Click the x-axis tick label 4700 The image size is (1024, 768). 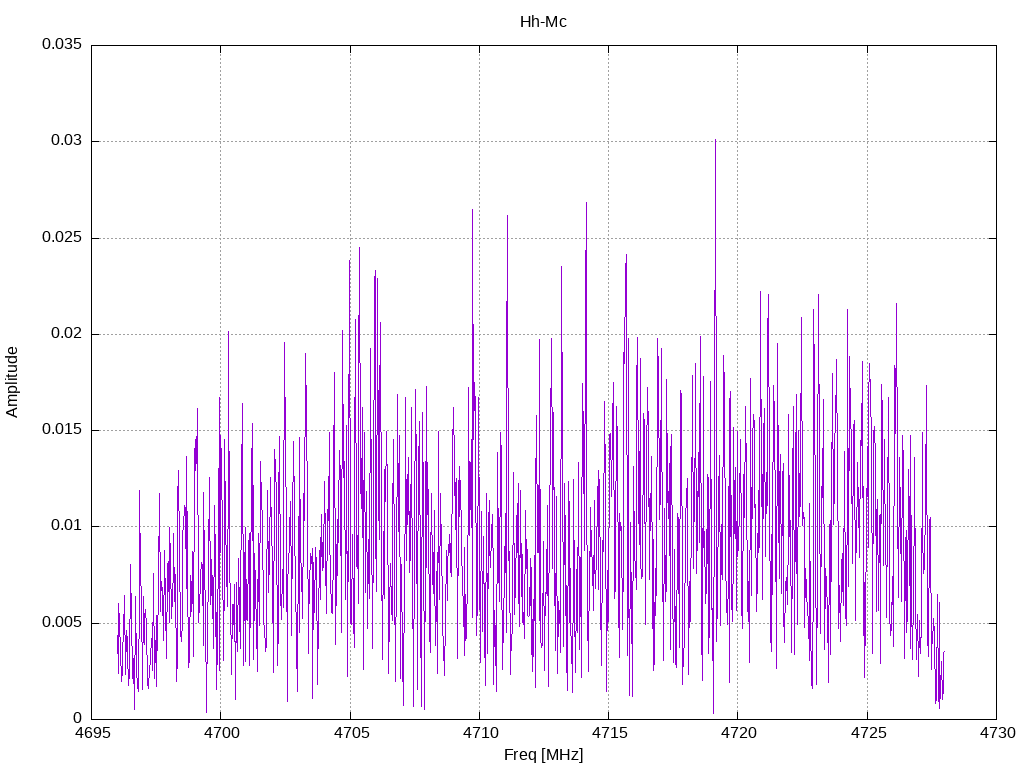pos(221,733)
